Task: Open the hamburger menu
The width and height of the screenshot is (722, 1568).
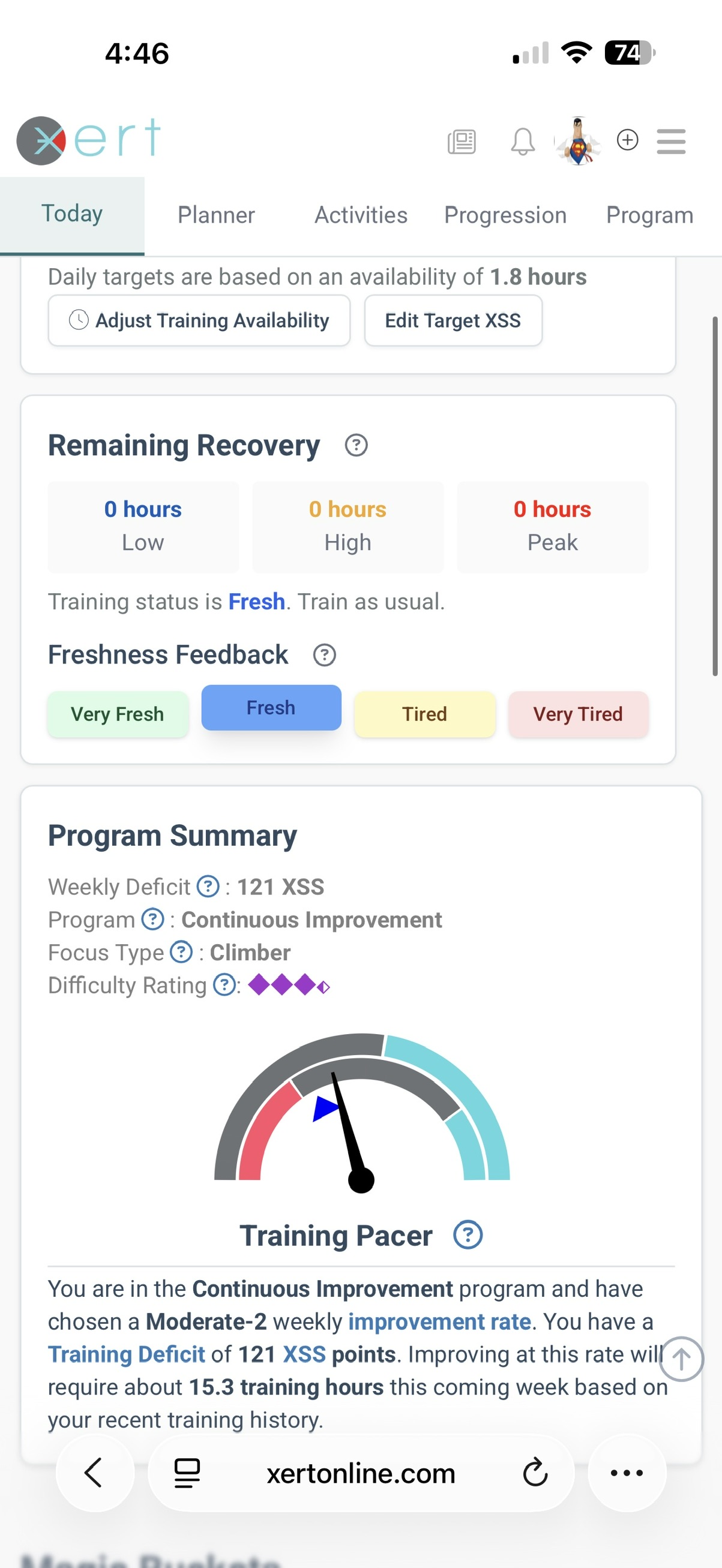Action: [671, 141]
